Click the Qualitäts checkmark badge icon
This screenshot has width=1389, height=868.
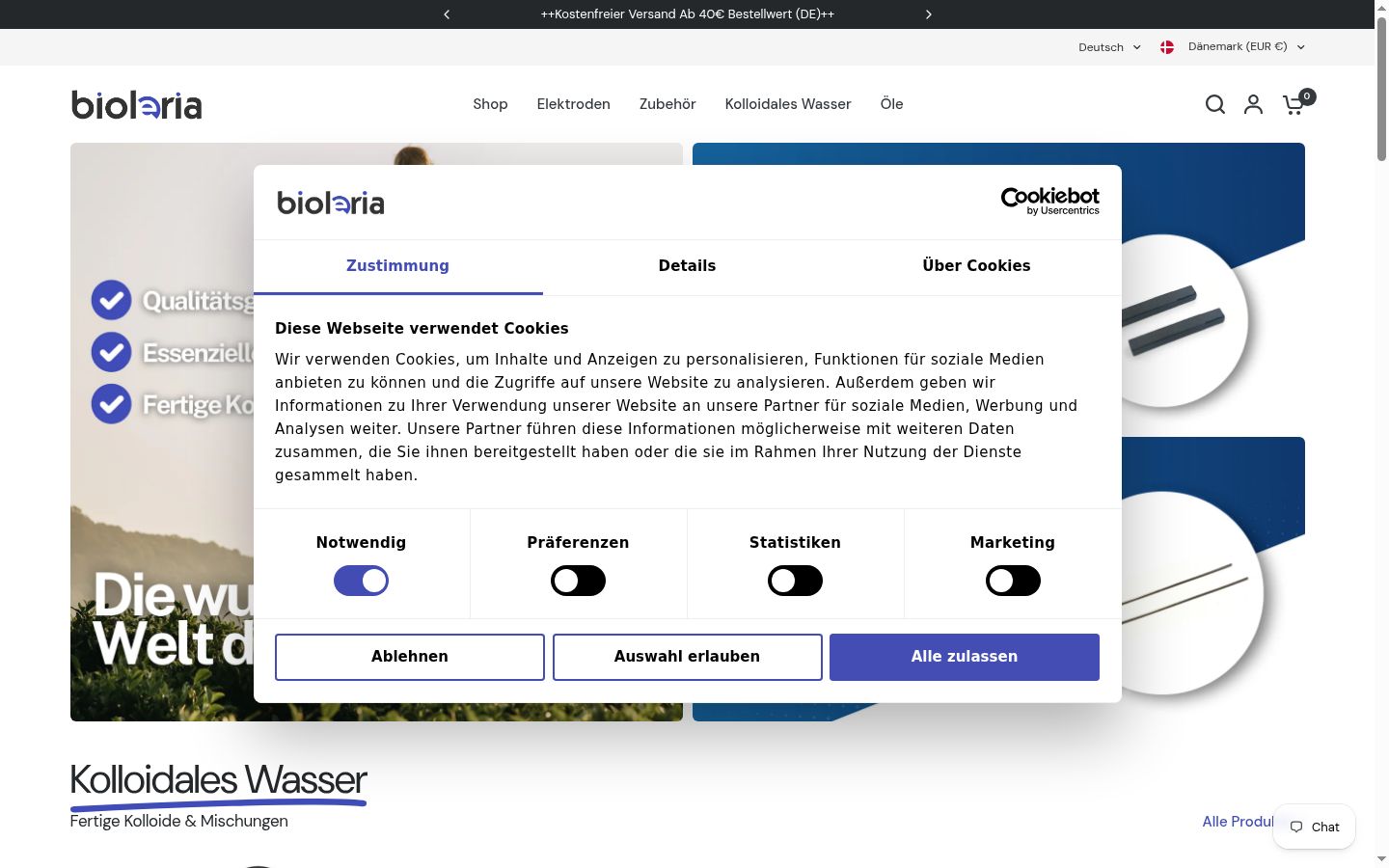click(x=112, y=300)
